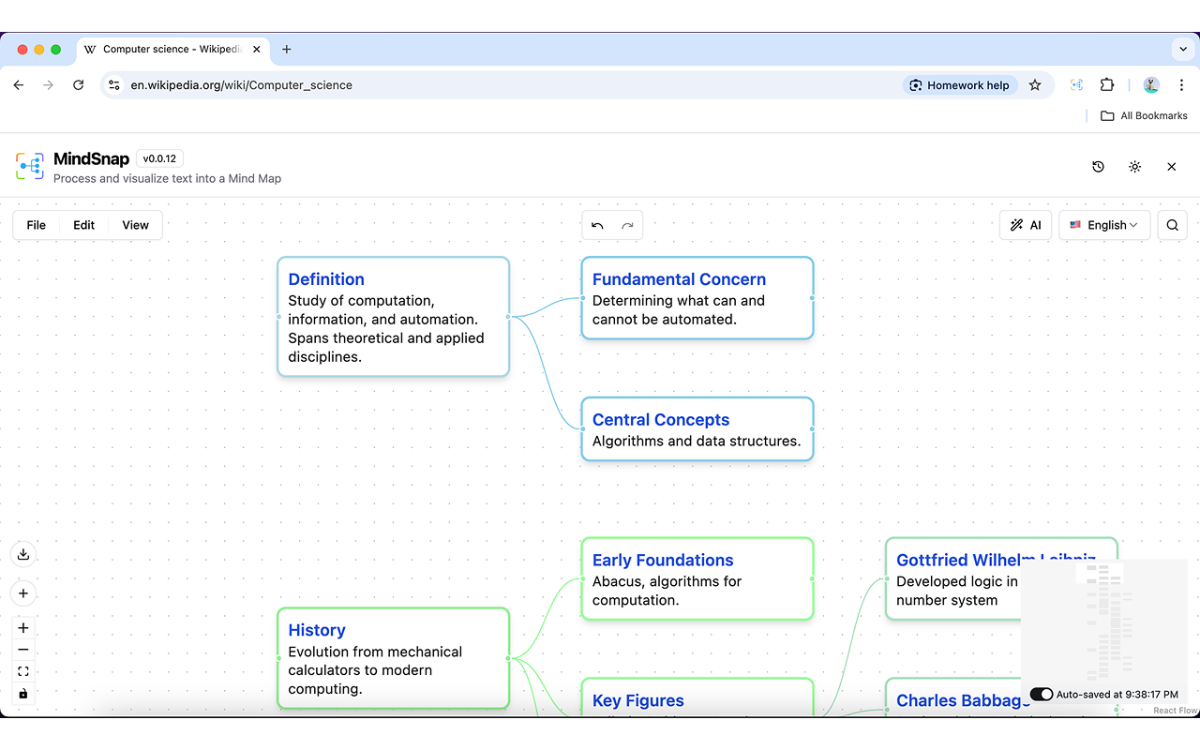Open the browser tab list chevron
The width and height of the screenshot is (1200, 750).
click(1183, 49)
